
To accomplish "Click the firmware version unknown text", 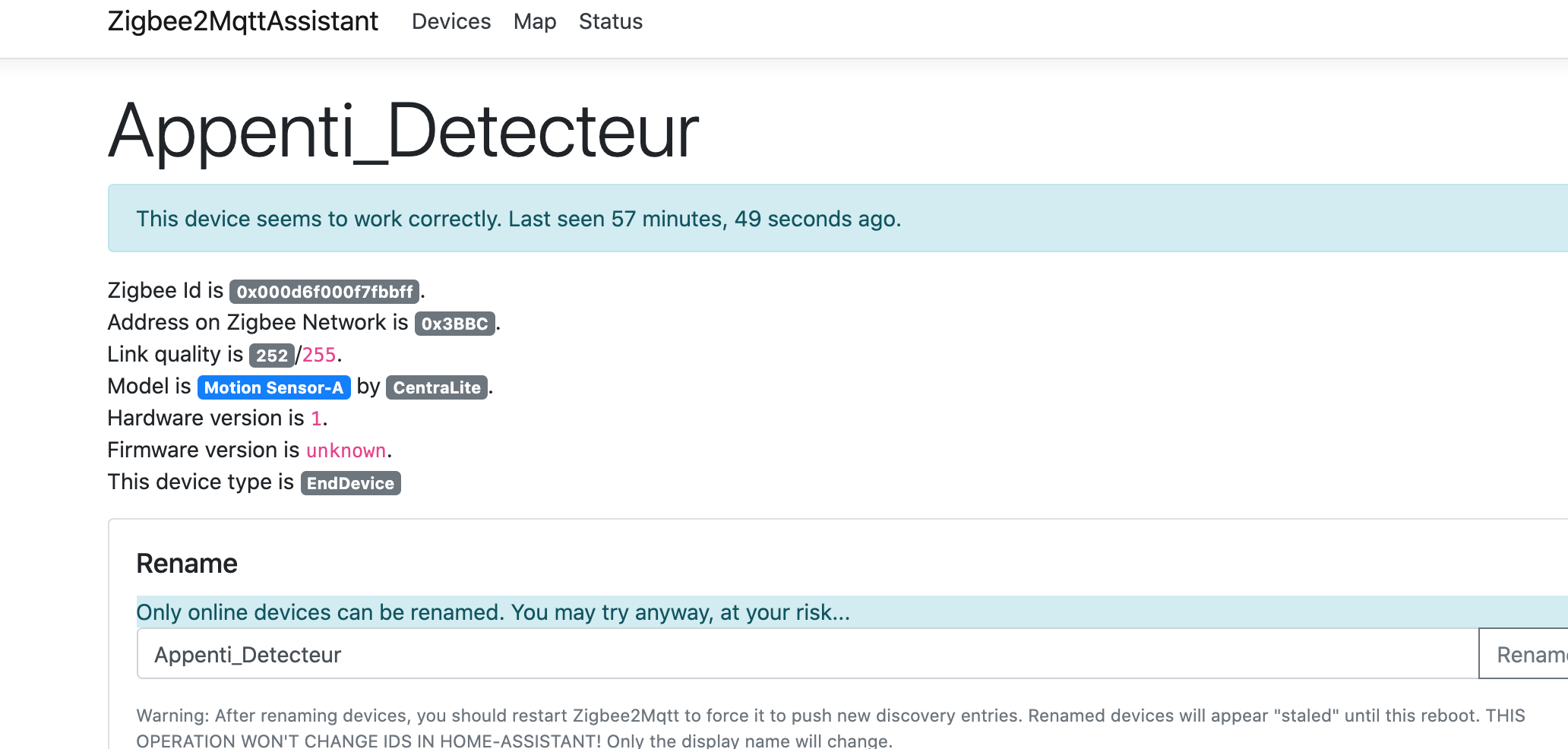I will (x=346, y=450).
